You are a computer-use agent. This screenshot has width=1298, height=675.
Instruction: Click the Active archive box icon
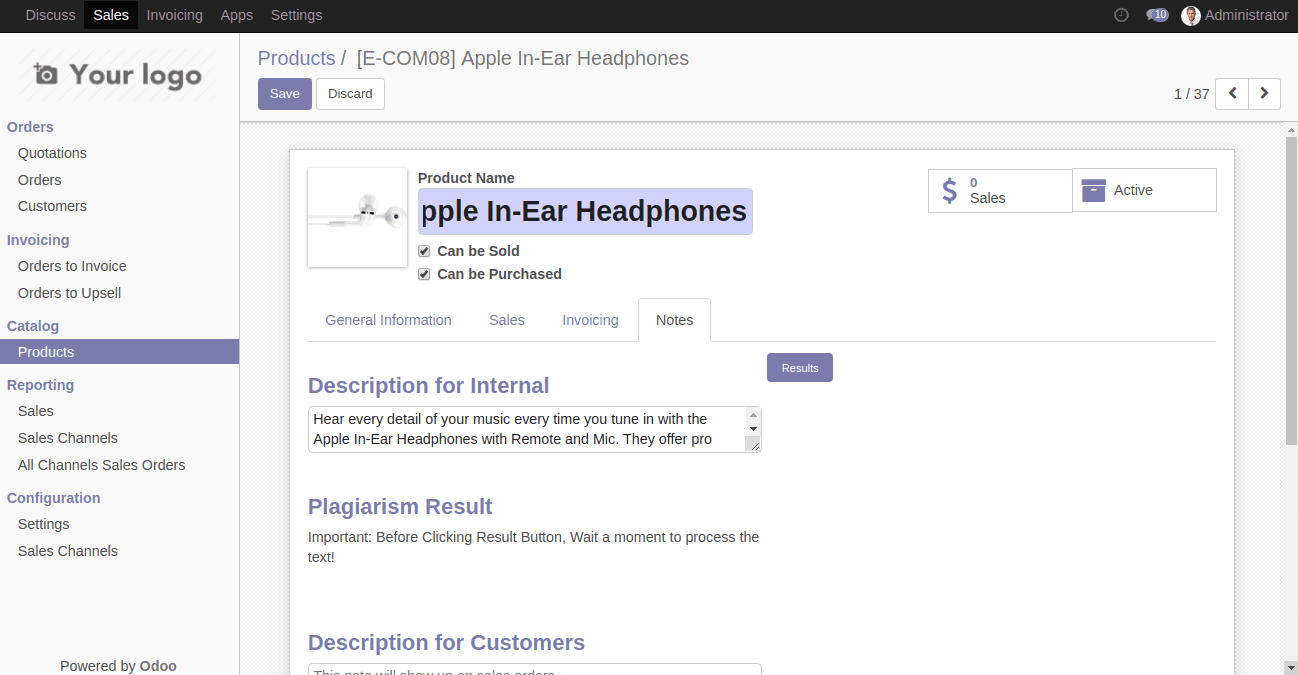1094,190
